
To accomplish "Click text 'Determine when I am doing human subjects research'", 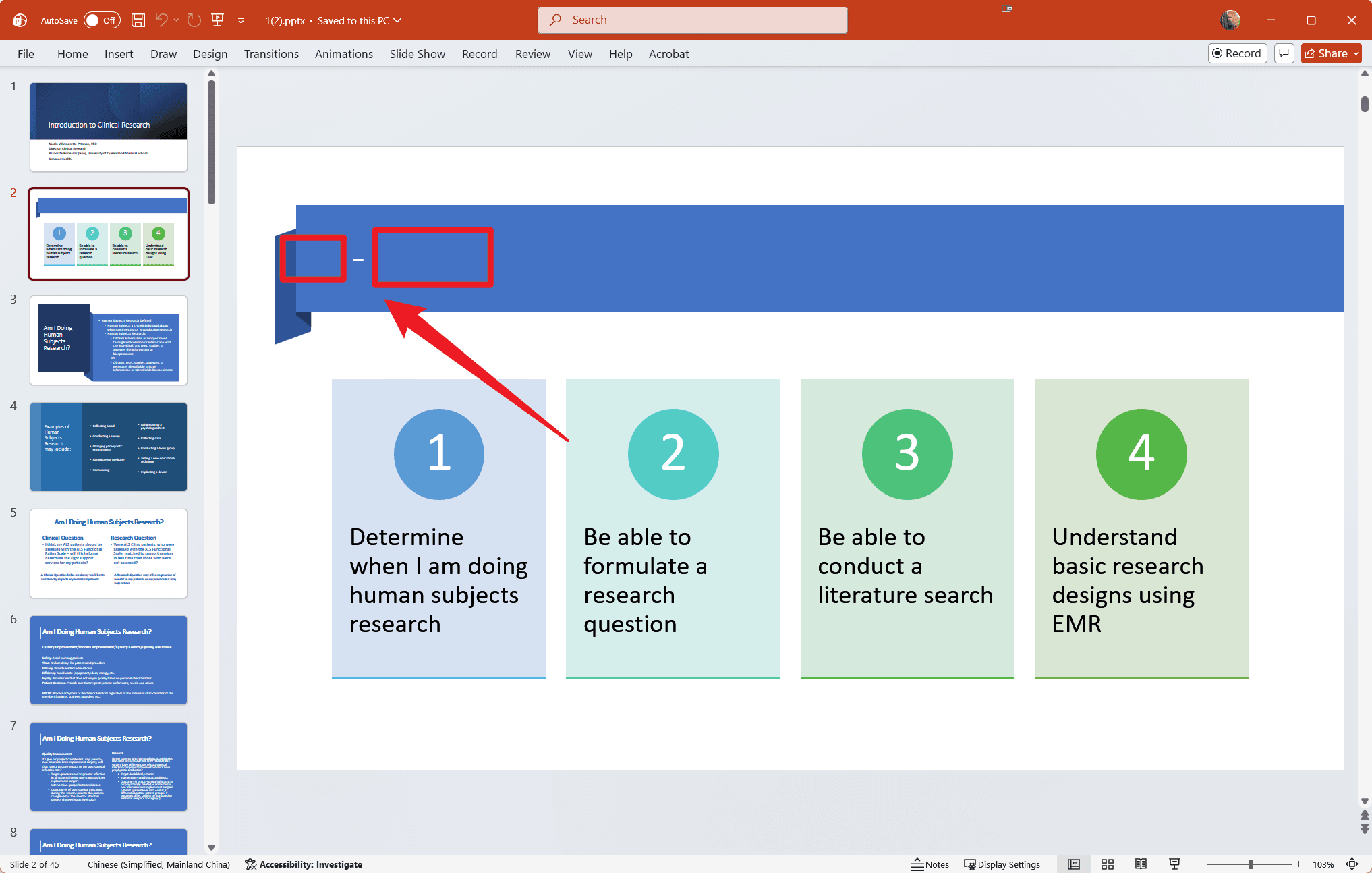I will point(438,580).
